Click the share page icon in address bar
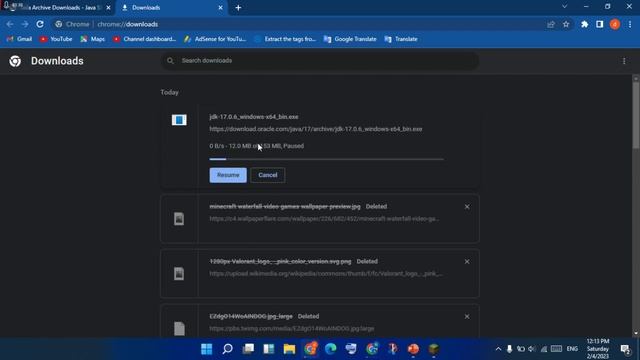The width and height of the screenshot is (640, 360). pyautogui.click(x=551, y=24)
